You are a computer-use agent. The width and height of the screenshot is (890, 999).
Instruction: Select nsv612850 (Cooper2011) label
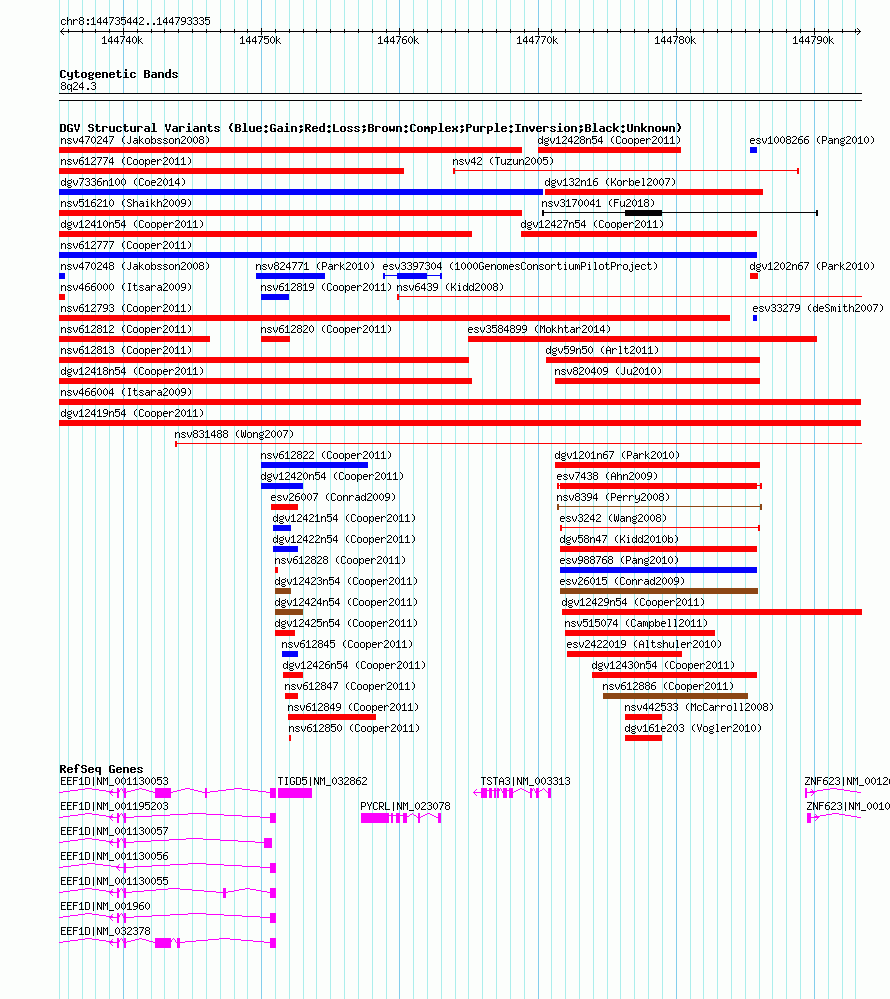pyautogui.click(x=354, y=729)
